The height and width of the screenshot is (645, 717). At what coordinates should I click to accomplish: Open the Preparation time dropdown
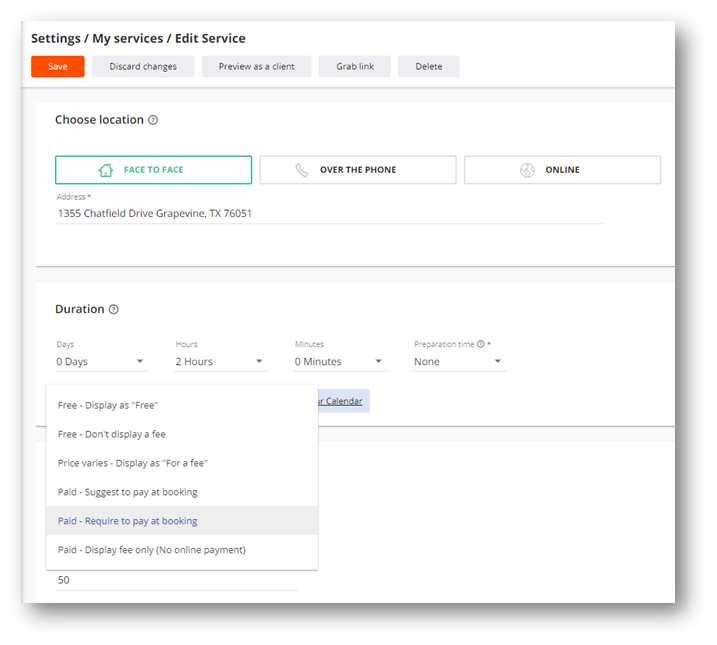point(459,362)
